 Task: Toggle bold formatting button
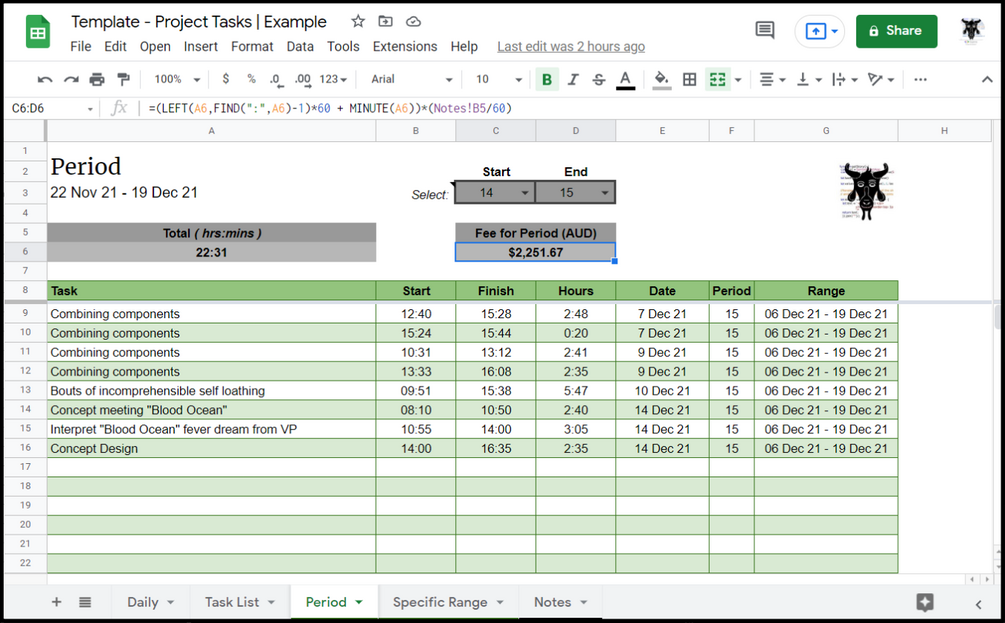pyautogui.click(x=547, y=79)
